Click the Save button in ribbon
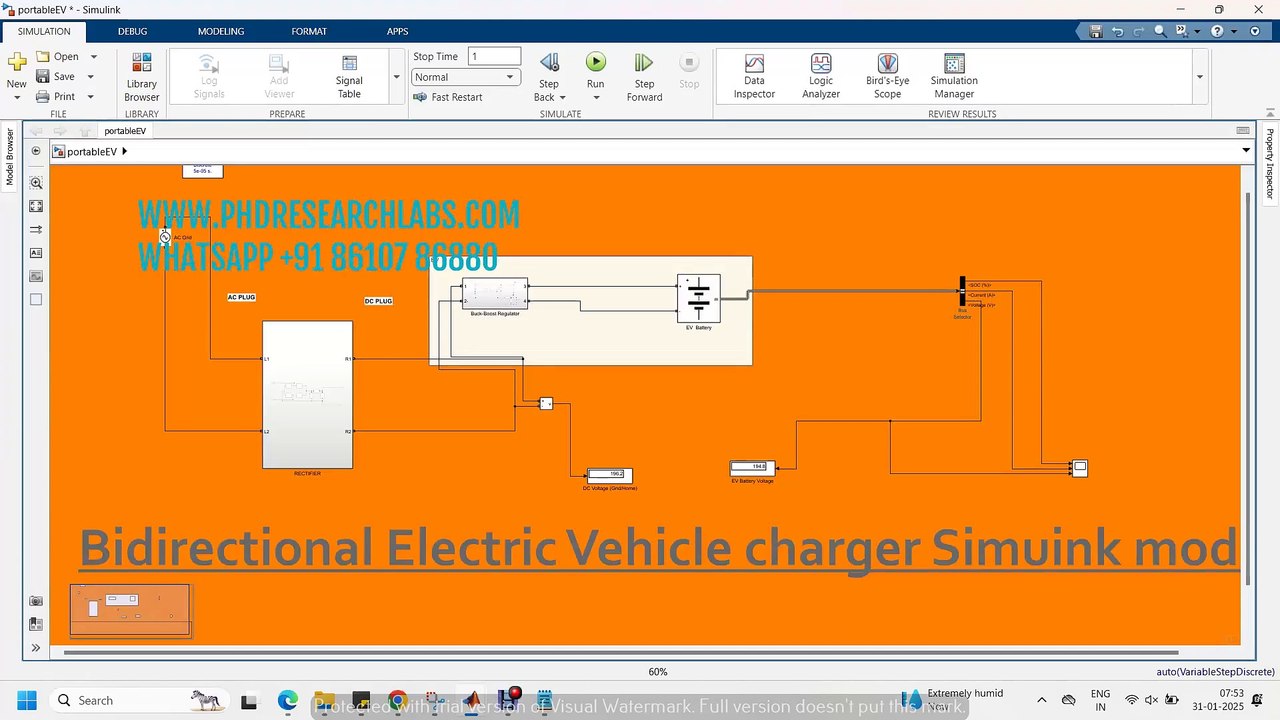The height and width of the screenshot is (720, 1280). [56, 77]
